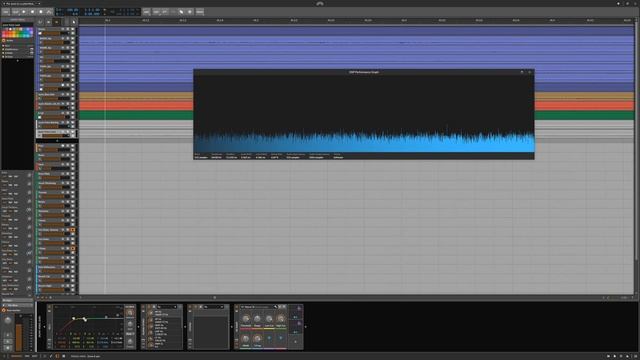This screenshot has height=360, width=640.
Task: Adjust the fourth top-row knob of fourth device
Action: [x=280, y=319]
